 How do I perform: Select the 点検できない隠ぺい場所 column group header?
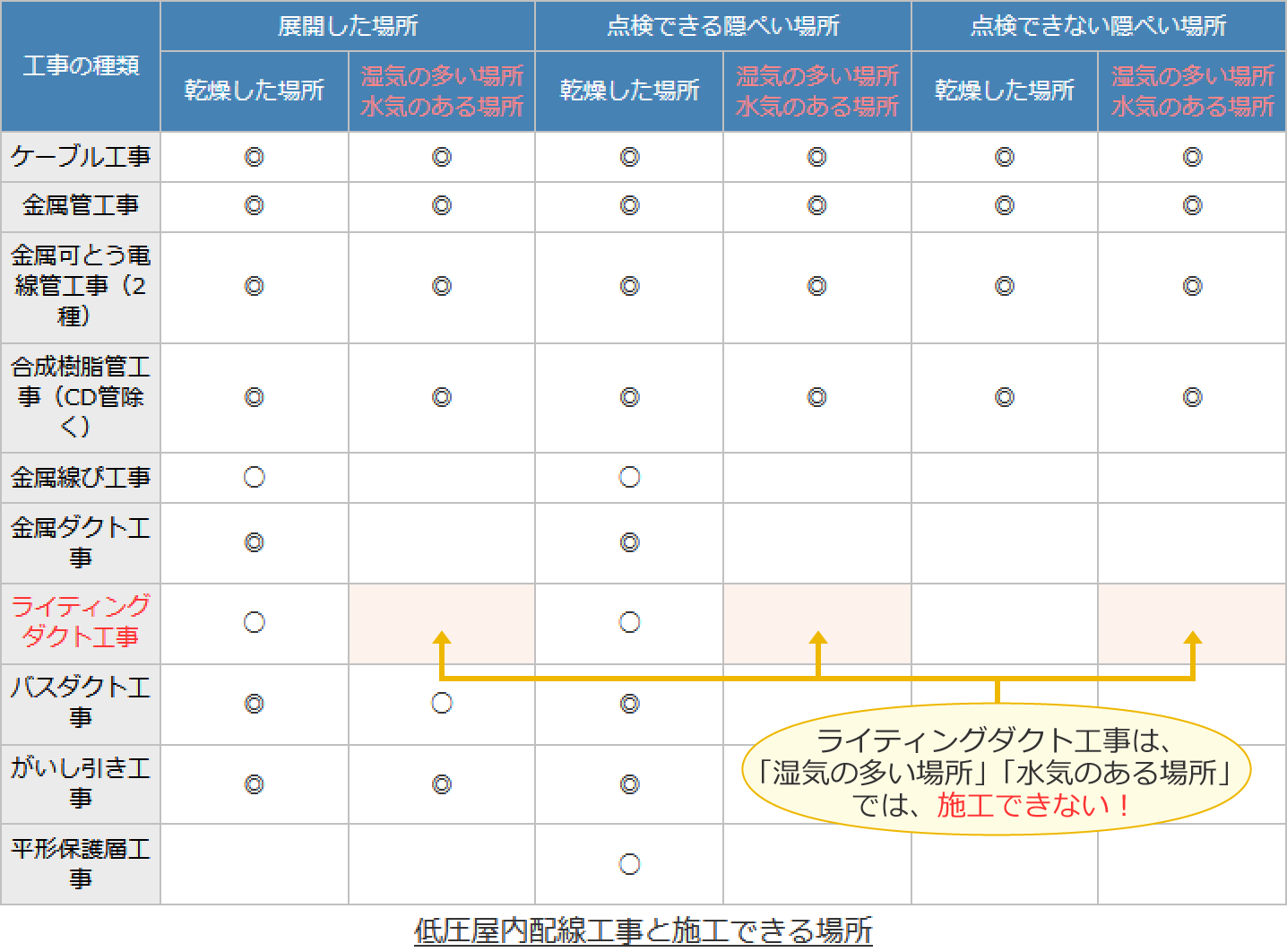1098,26
